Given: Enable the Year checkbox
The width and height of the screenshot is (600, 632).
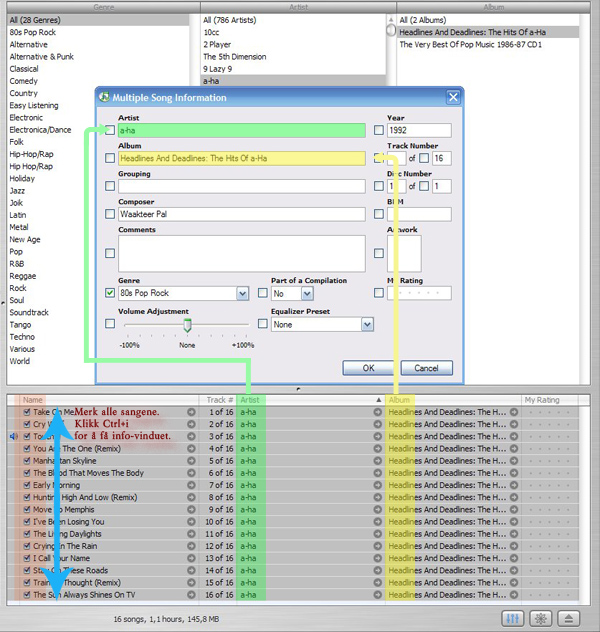Looking at the screenshot, I should pos(379,130).
